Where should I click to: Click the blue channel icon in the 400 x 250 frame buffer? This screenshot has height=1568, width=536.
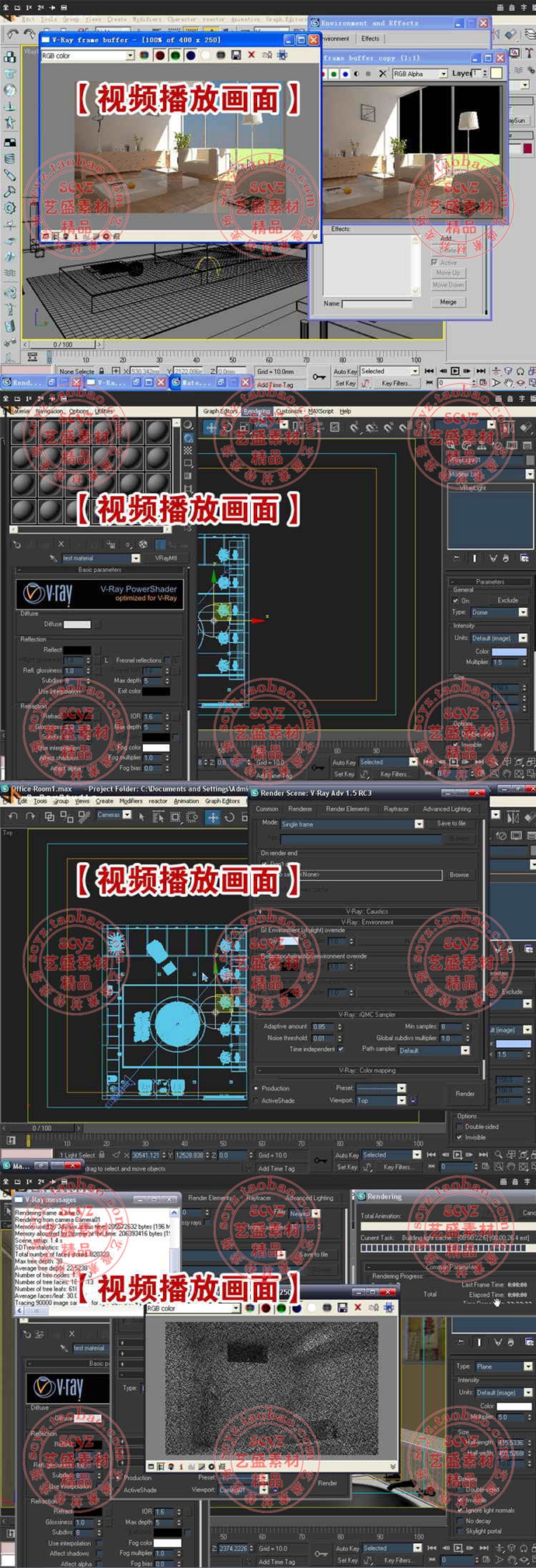(x=190, y=55)
